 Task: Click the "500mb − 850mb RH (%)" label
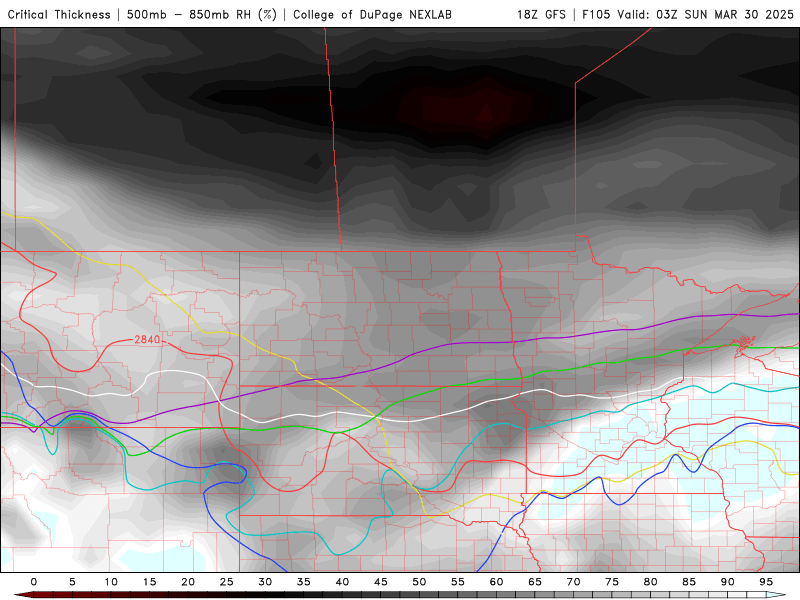(x=202, y=15)
